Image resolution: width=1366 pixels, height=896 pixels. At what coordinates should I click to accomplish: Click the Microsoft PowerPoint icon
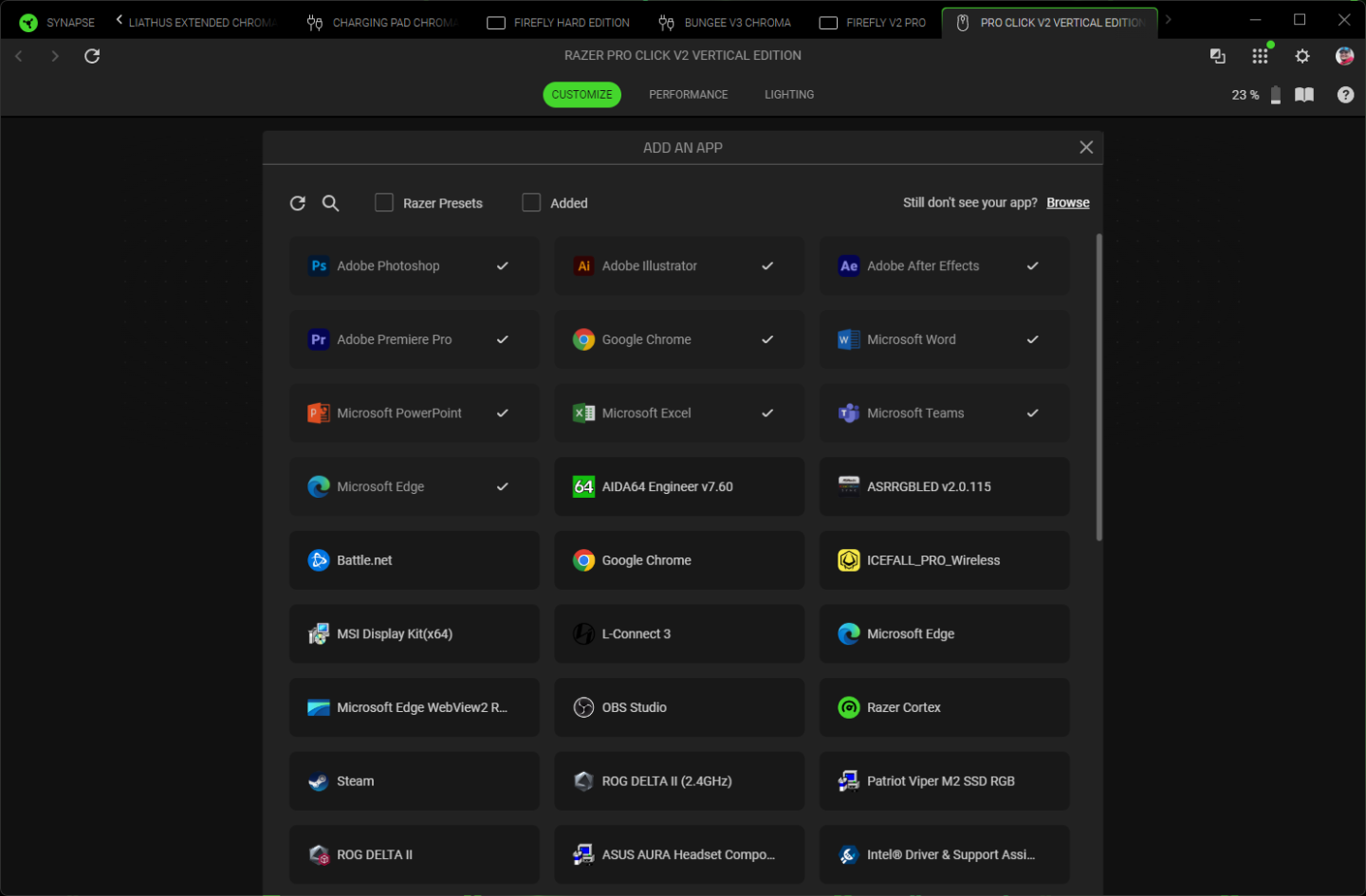[319, 413]
